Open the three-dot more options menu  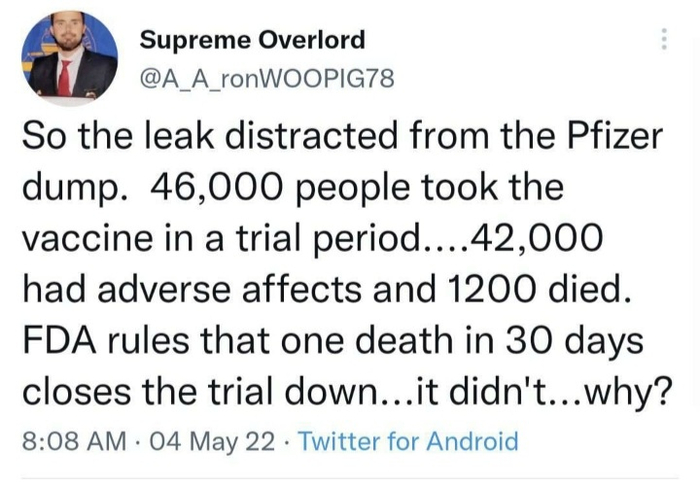660,39
